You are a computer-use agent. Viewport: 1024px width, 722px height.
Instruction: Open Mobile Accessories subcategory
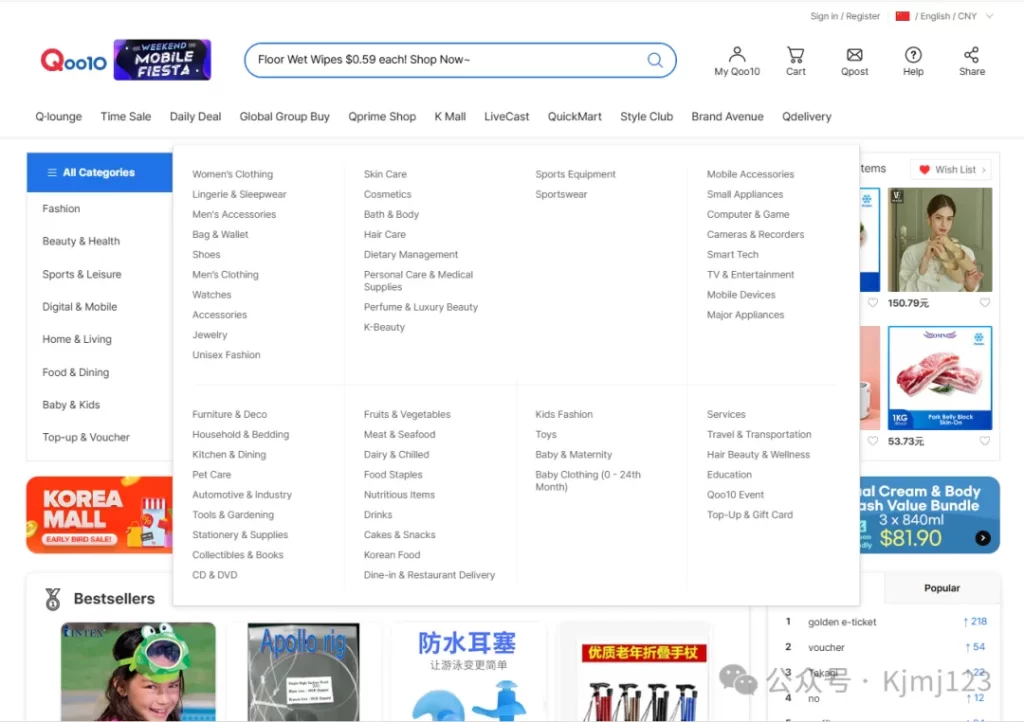click(750, 174)
